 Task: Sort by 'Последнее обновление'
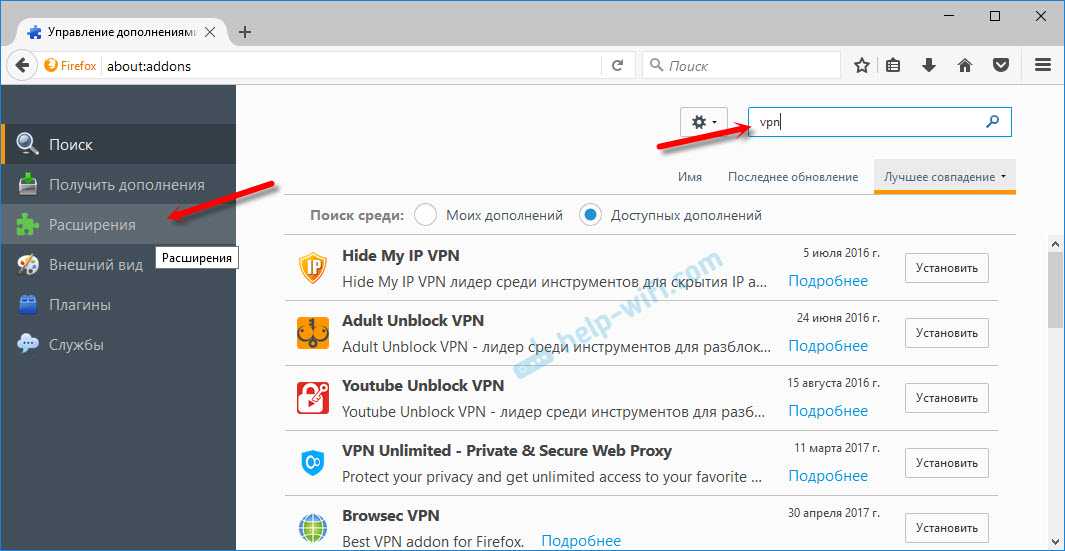(792, 177)
